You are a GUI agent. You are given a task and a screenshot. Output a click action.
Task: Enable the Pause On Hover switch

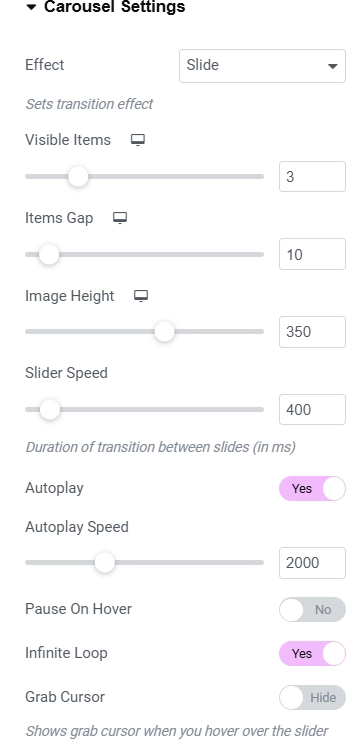(x=312, y=609)
